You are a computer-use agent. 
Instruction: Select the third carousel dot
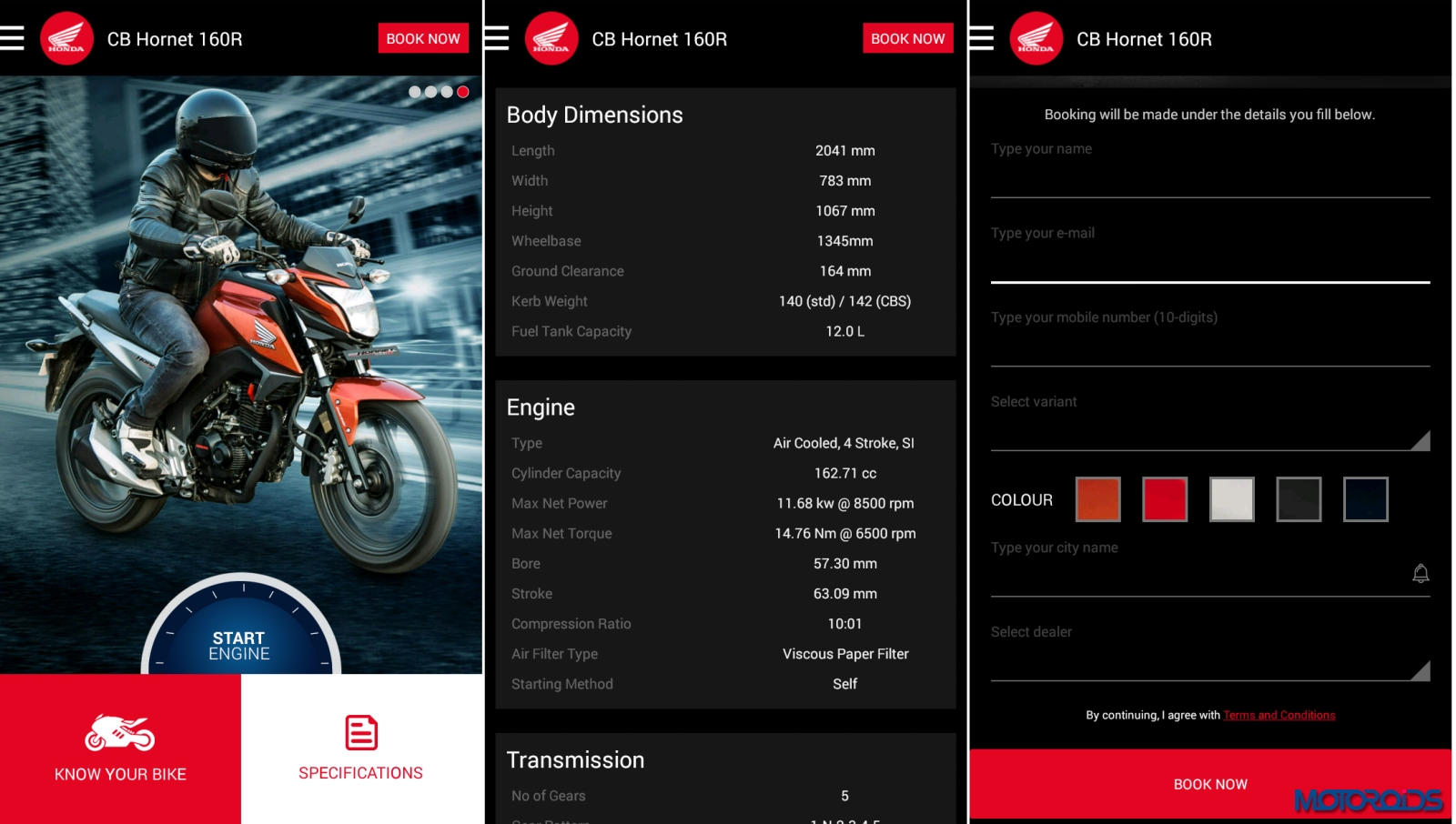coord(447,92)
